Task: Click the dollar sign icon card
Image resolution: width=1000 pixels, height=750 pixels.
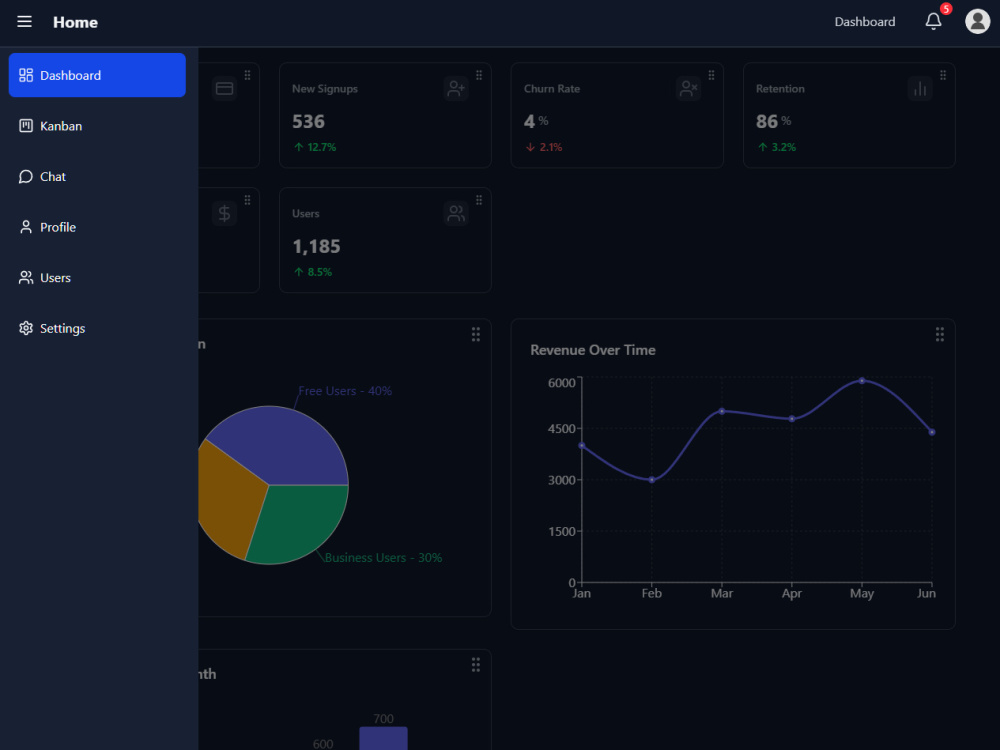Action: (224, 214)
